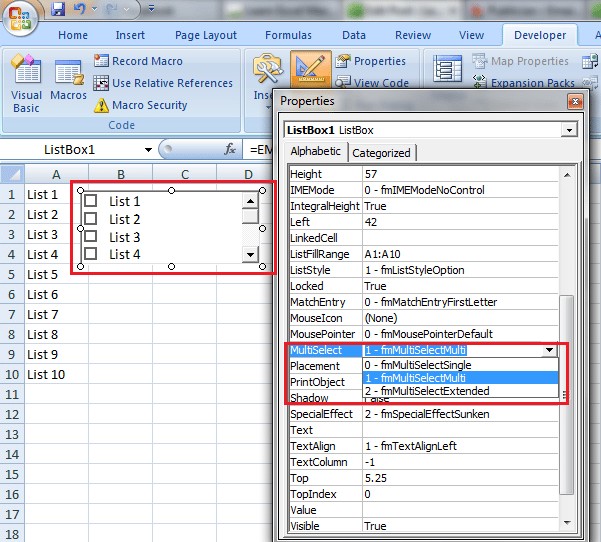Image resolution: width=601 pixels, height=542 pixels.
Task: Undo last action in quick access toolbar
Action: point(79,8)
